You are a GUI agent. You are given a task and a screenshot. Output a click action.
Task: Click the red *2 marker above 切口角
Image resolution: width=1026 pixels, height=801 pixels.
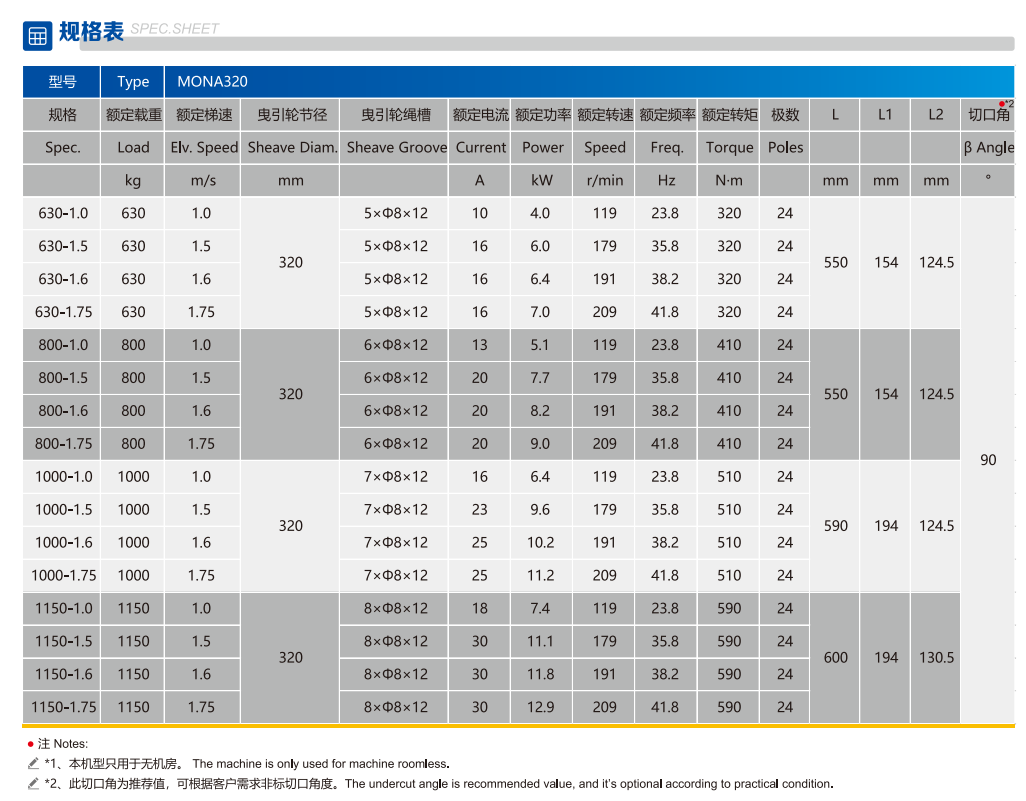[x=1006, y=104]
